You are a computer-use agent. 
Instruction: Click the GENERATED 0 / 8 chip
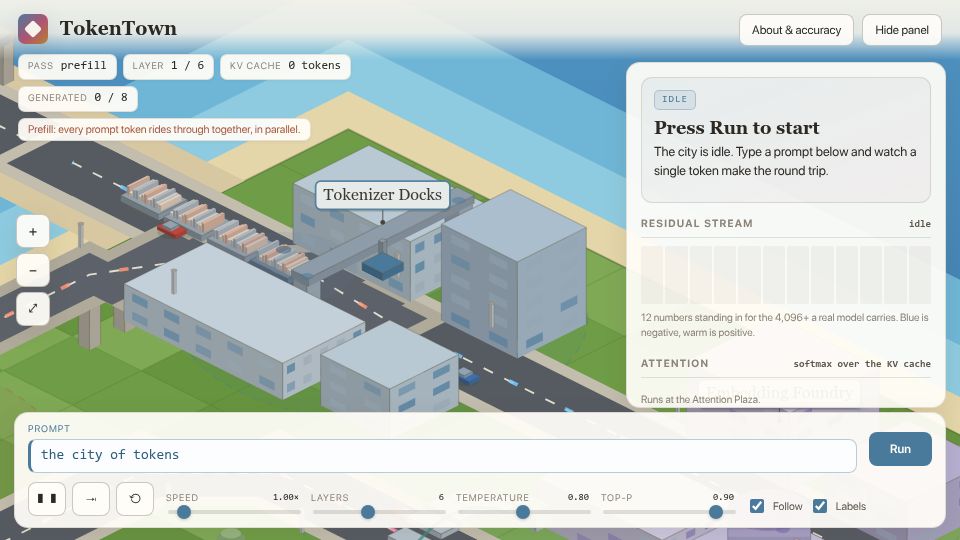pos(78,98)
